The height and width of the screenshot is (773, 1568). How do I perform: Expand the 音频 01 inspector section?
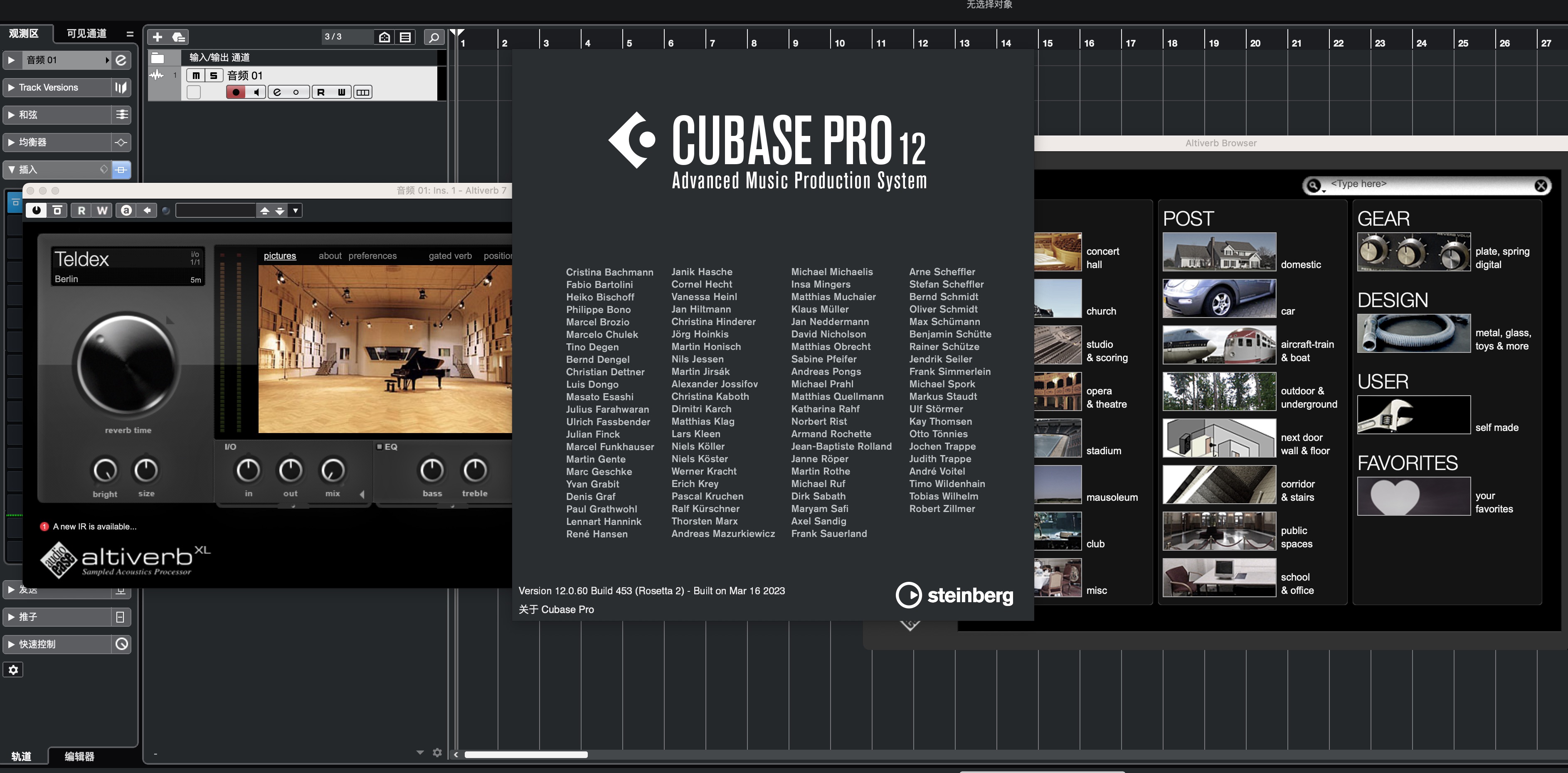pyautogui.click(x=11, y=60)
